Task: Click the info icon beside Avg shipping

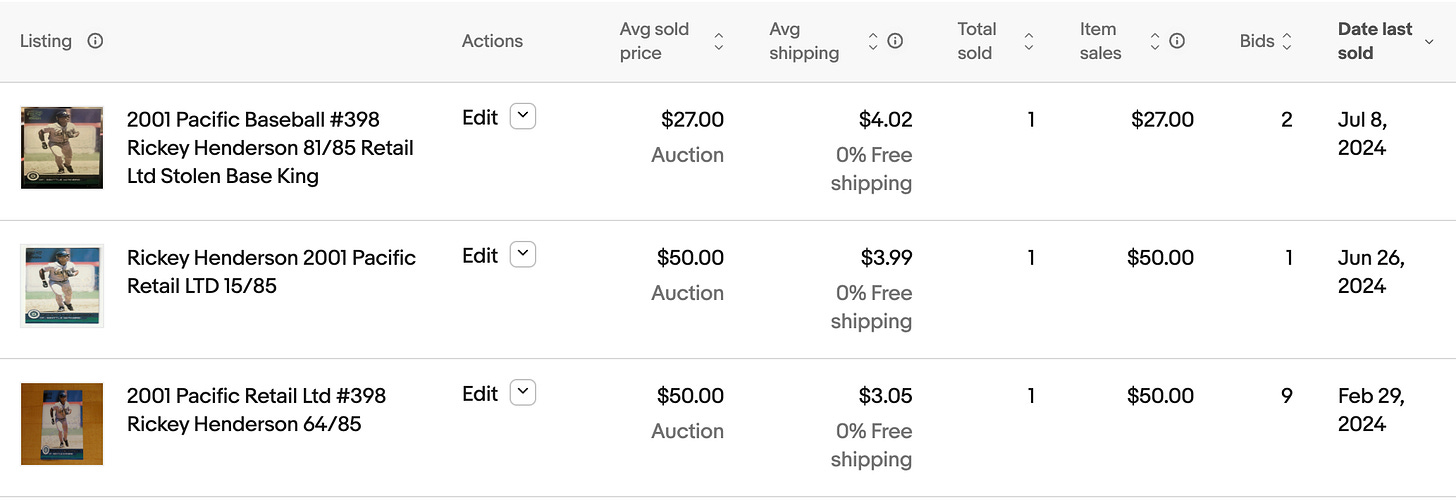Action: coord(896,41)
